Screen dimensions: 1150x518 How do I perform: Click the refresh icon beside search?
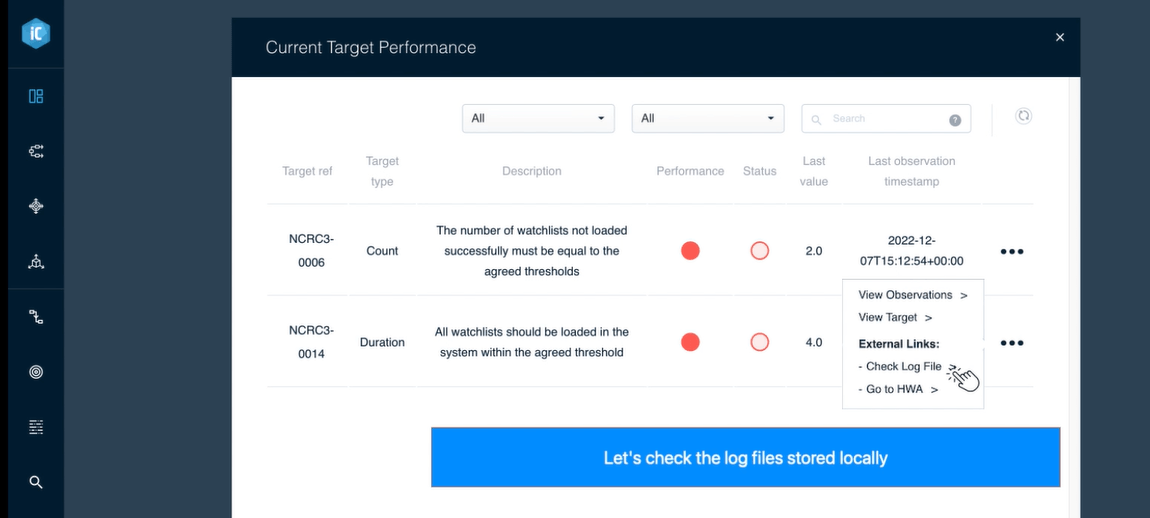(1023, 116)
